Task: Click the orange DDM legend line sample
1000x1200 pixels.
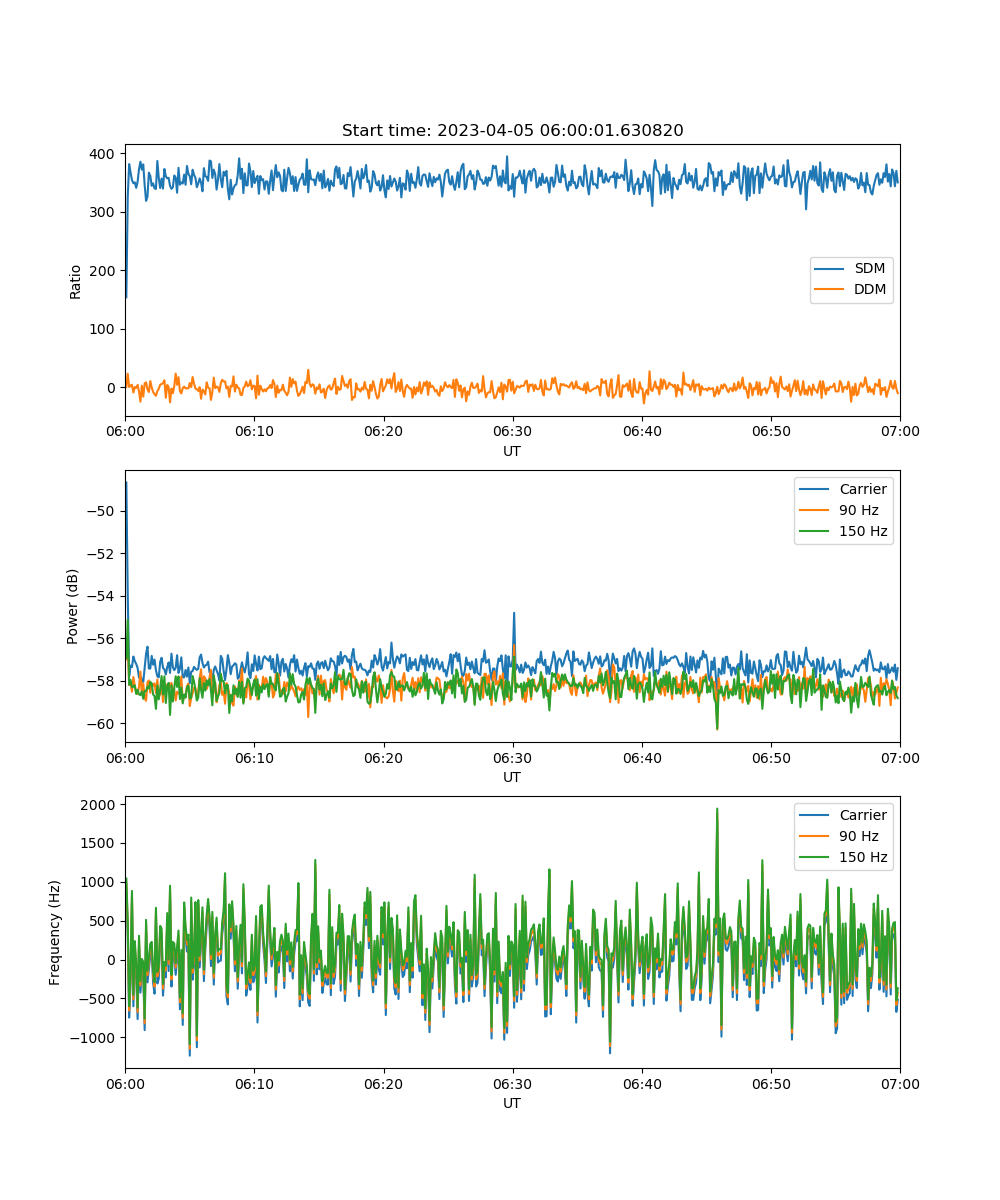Action: 830,290
